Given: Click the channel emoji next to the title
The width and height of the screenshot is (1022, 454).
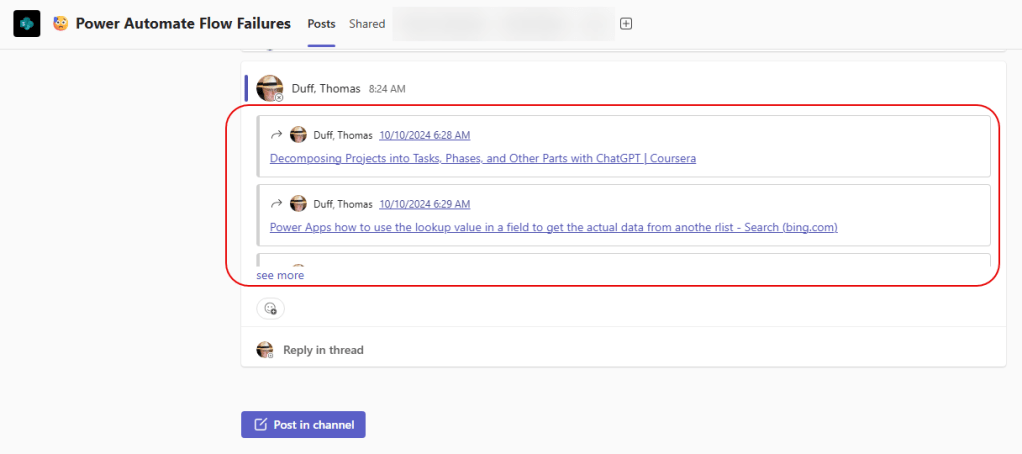Looking at the screenshot, I should pos(60,23).
